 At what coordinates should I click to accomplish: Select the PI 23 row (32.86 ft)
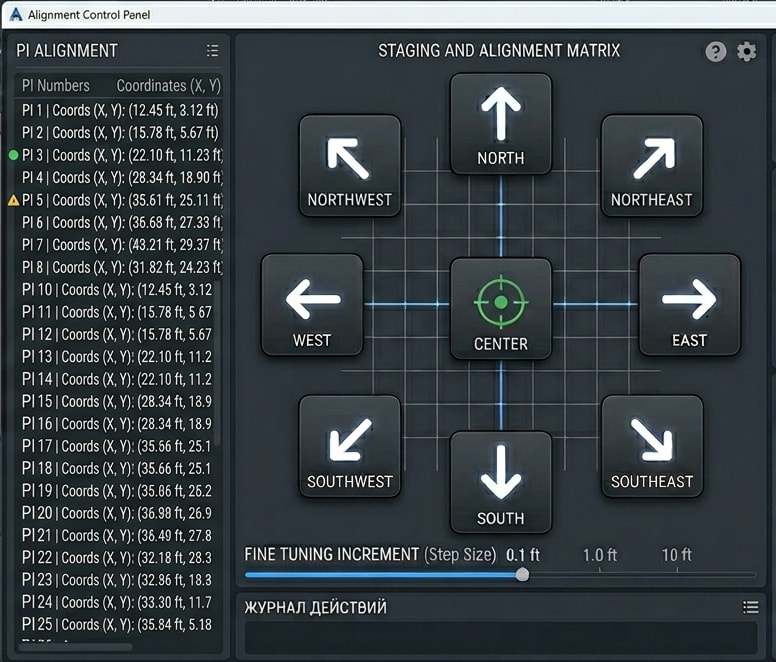point(115,580)
